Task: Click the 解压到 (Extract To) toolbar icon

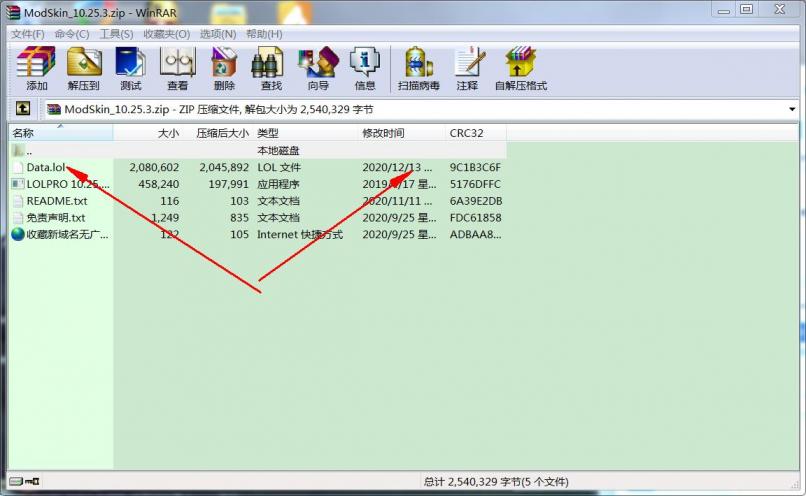Action: [x=84, y=62]
